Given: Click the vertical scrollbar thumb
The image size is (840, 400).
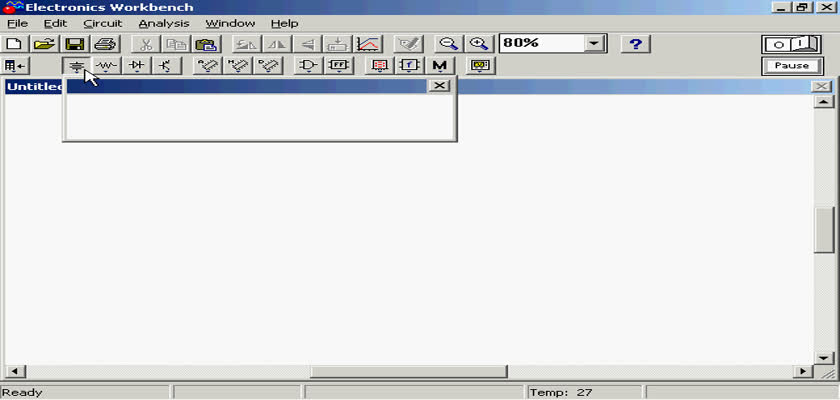Looking at the screenshot, I should (x=823, y=229).
